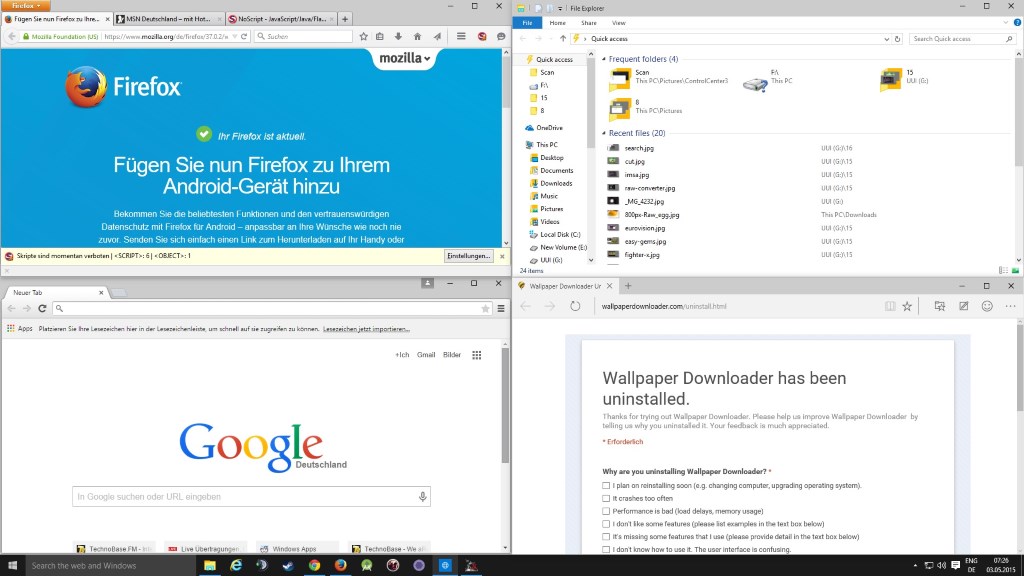Image resolution: width=1024 pixels, height=576 pixels.
Task: Open the Windows Start button
Action: 12,566
